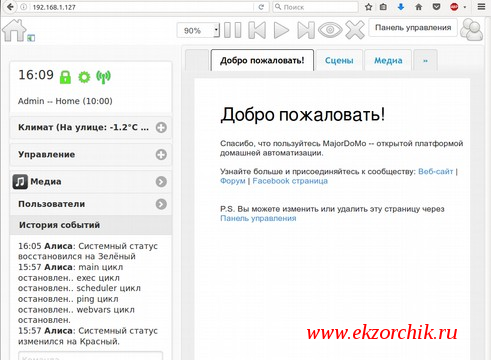Image resolution: width=491 pixels, height=360 pixels.
Task: Open the Веб-сайт link
Action: pos(436,171)
